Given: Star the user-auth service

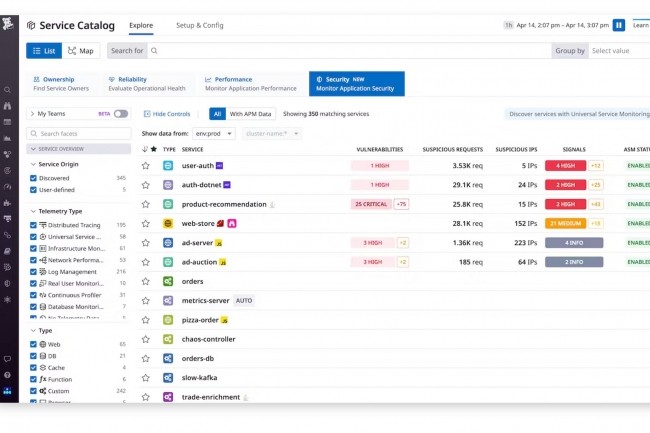Looking at the screenshot, I should 146,166.
